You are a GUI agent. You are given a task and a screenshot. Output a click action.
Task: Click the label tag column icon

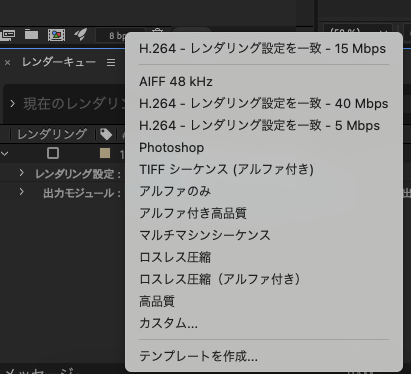point(106,134)
